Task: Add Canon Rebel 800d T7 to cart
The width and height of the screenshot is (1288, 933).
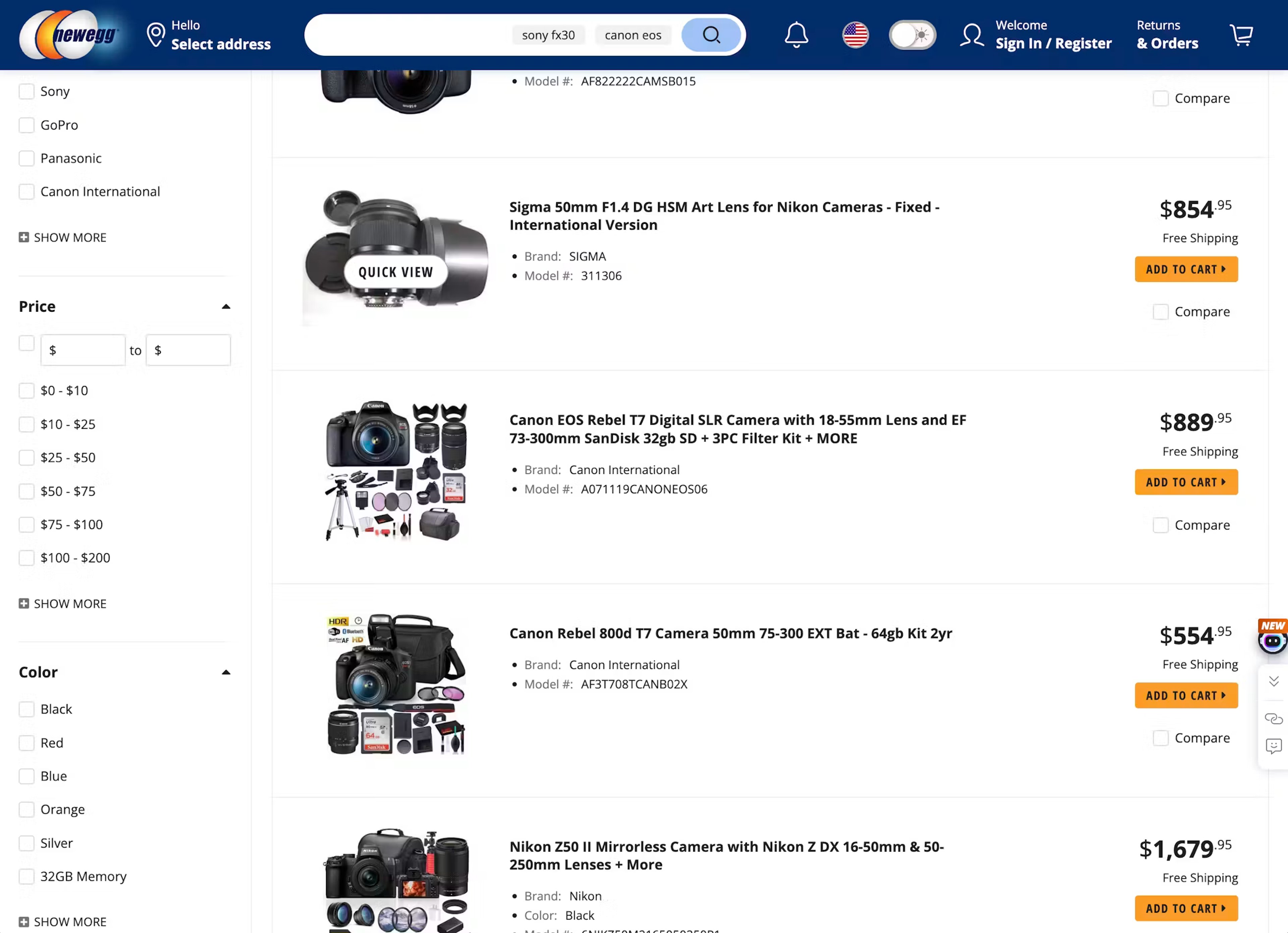Action: pos(1186,695)
